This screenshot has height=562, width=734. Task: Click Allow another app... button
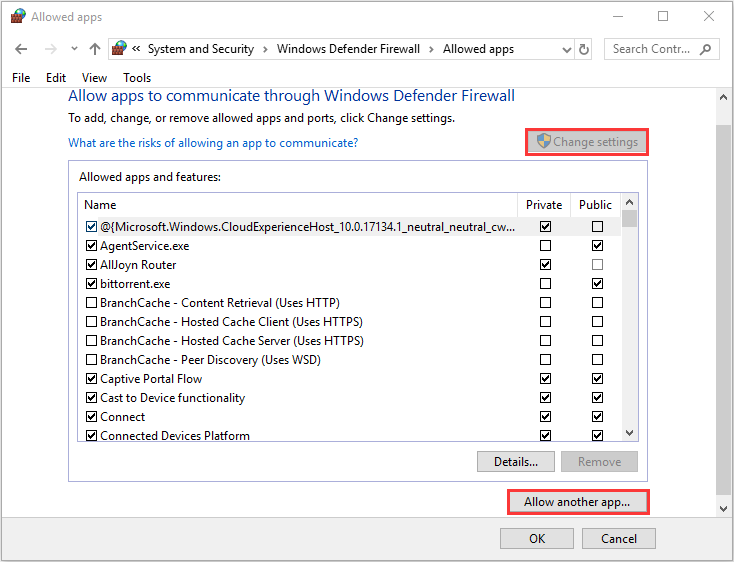[578, 502]
